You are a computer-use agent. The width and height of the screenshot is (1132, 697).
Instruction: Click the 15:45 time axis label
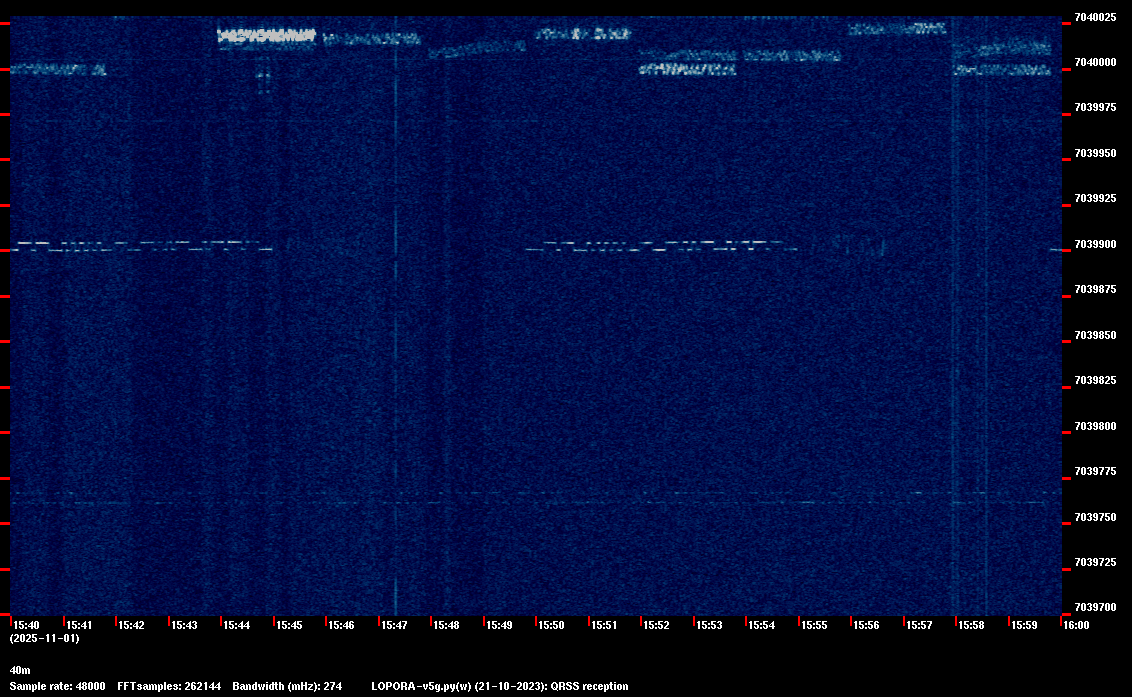click(289, 625)
